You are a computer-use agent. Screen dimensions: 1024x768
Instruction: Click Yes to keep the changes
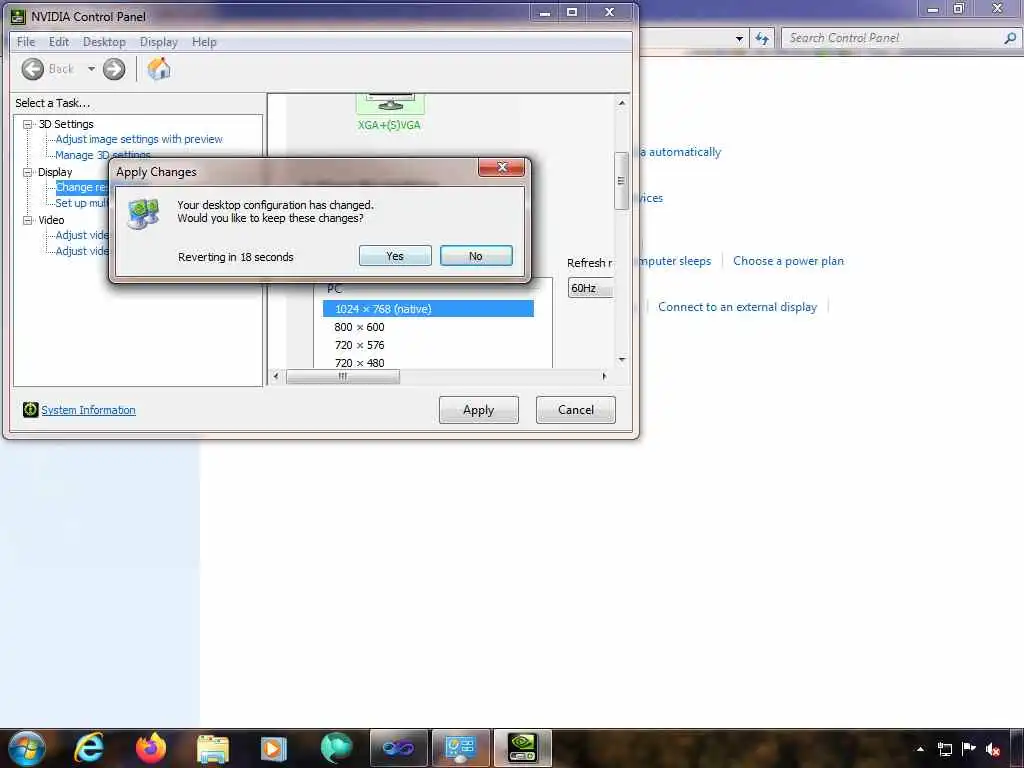click(x=395, y=256)
